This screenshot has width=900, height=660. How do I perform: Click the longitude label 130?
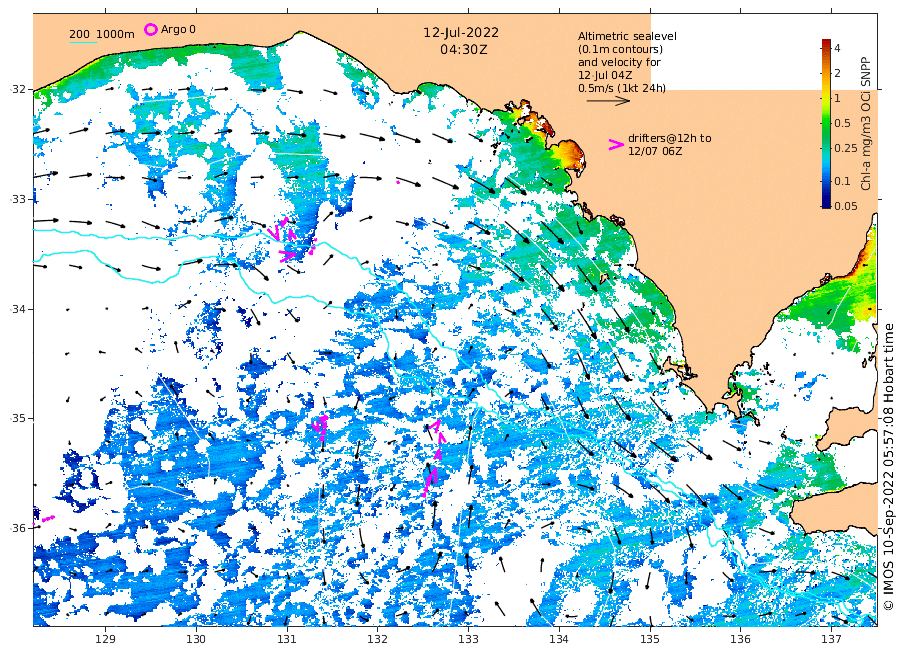click(x=196, y=639)
